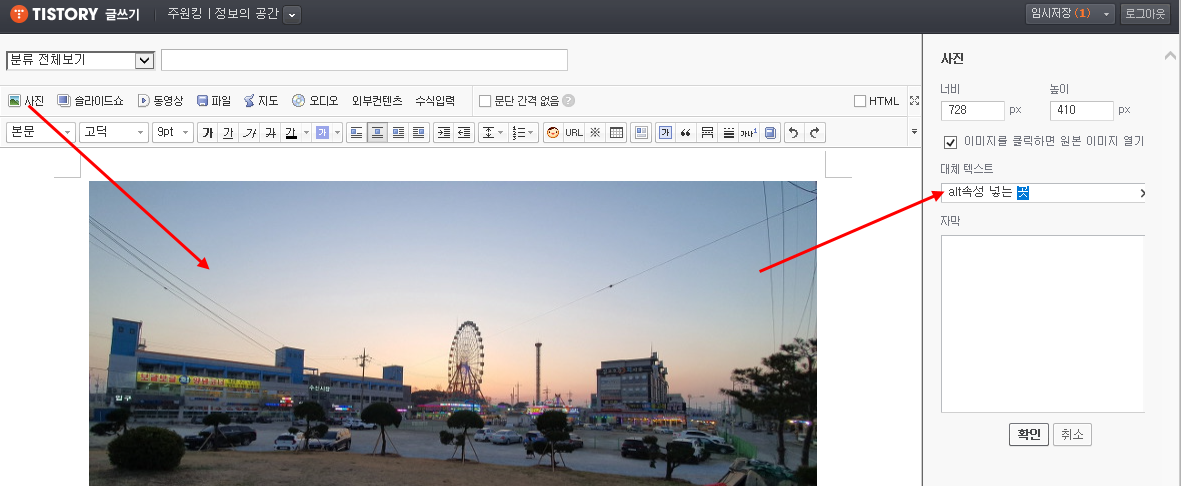Insert a URL link
This screenshot has height=486, width=1181.
574,133
